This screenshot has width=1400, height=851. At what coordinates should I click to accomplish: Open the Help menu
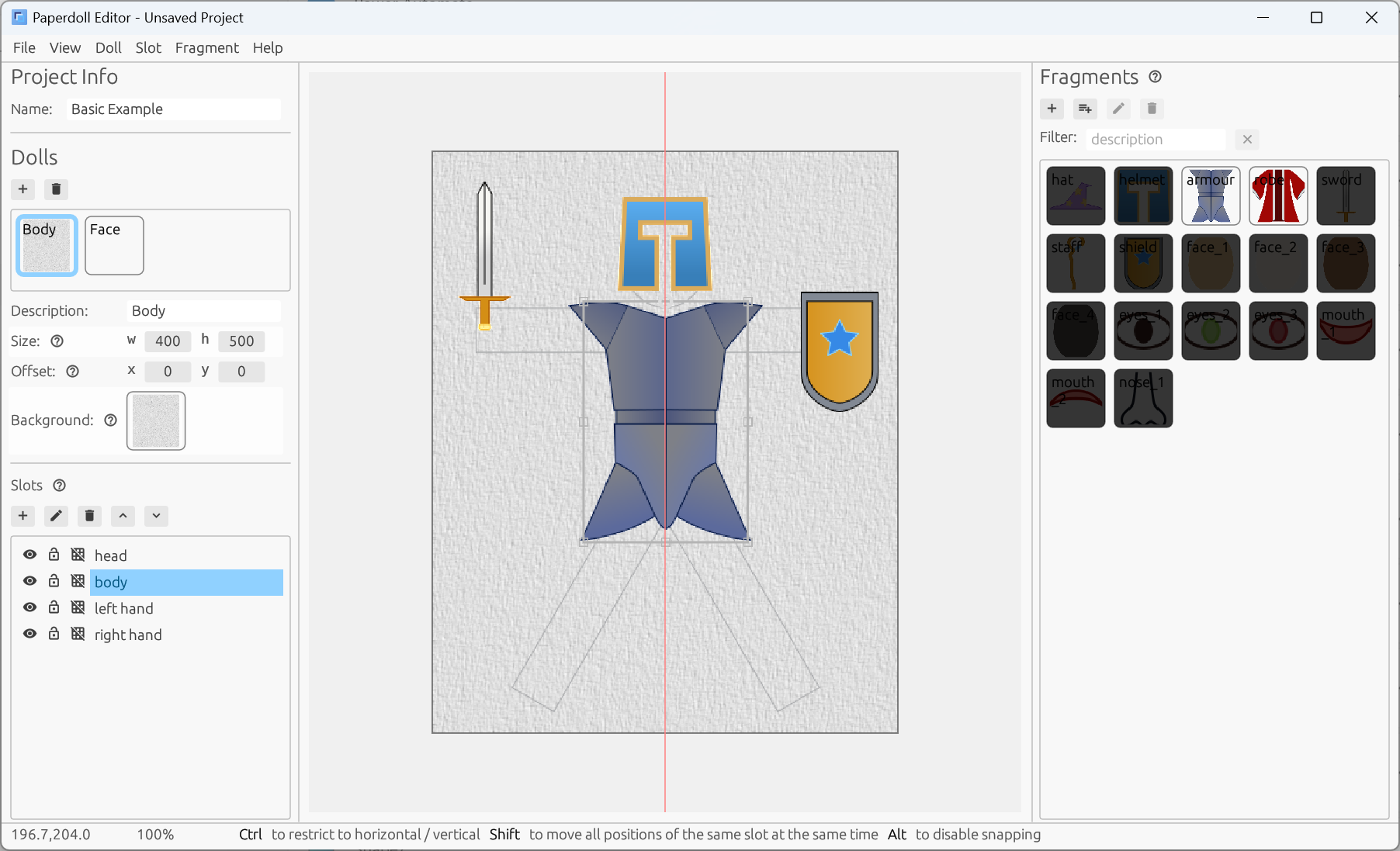[268, 48]
